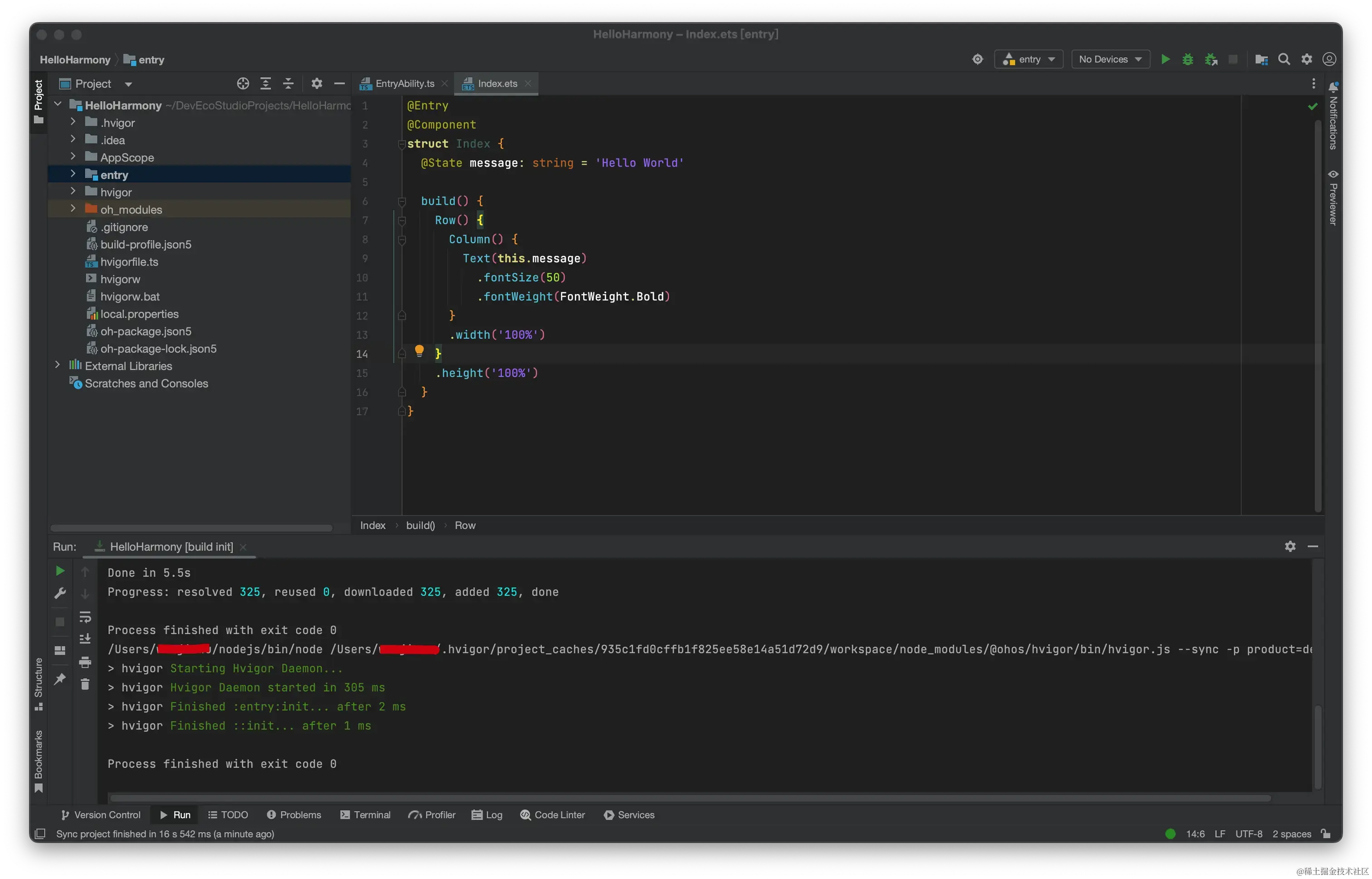The height and width of the screenshot is (879, 1372).
Task: Toggle soft-wrap icon in Run console
Action: point(85,618)
